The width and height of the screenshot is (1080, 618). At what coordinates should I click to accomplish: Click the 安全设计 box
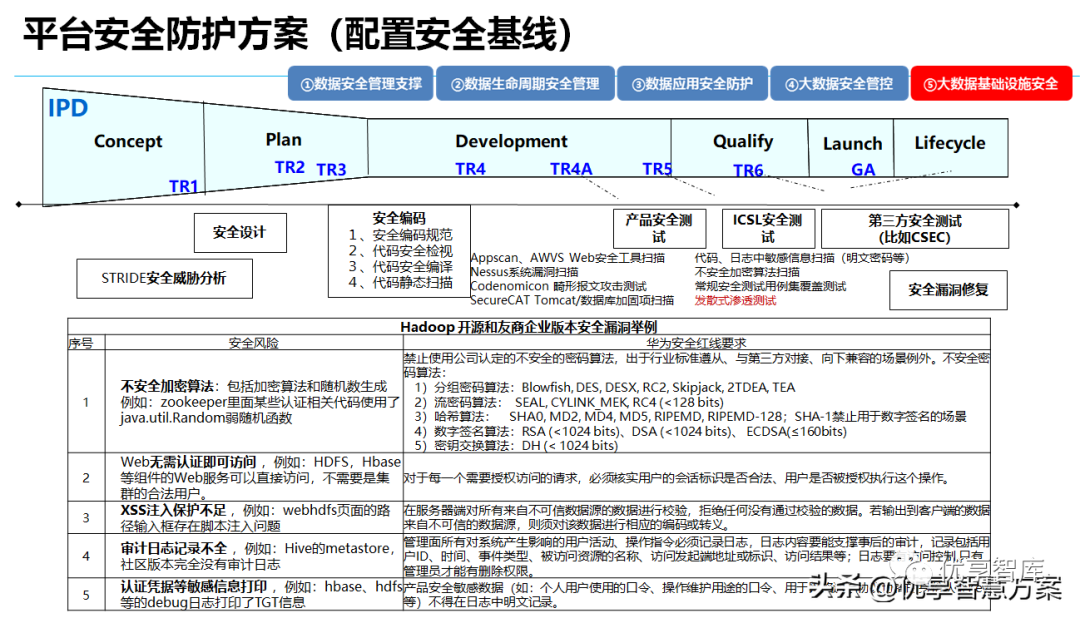240,232
